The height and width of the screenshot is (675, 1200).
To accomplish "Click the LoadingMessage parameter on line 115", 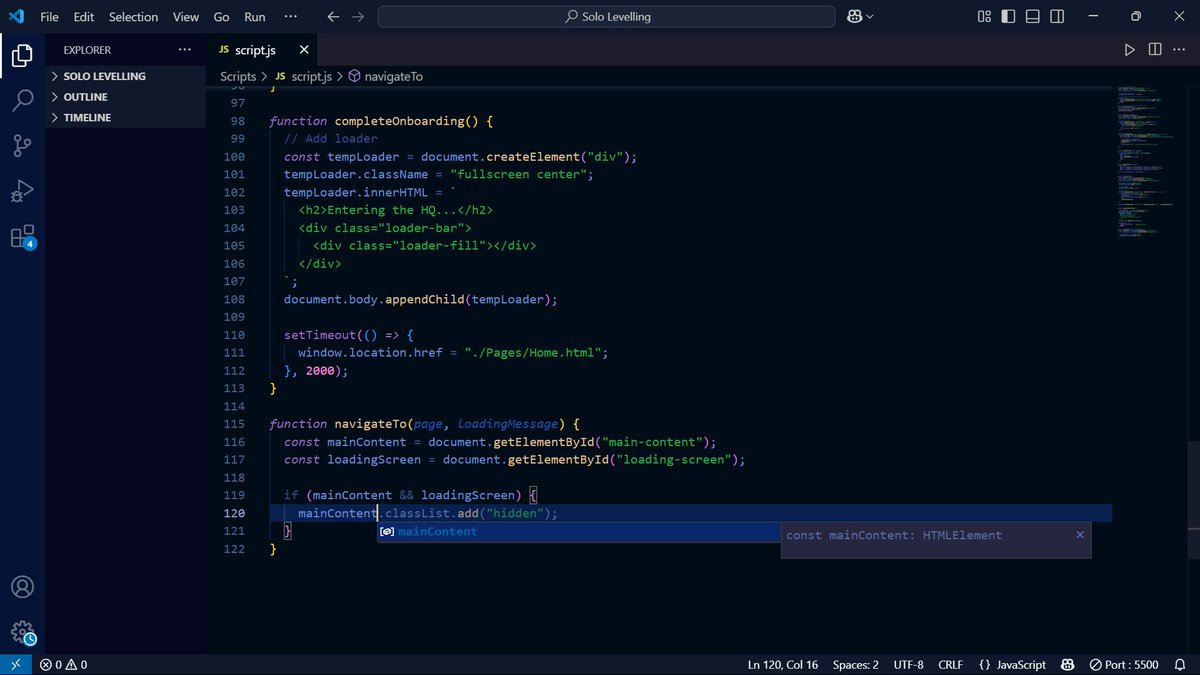I will [x=508, y=424].
